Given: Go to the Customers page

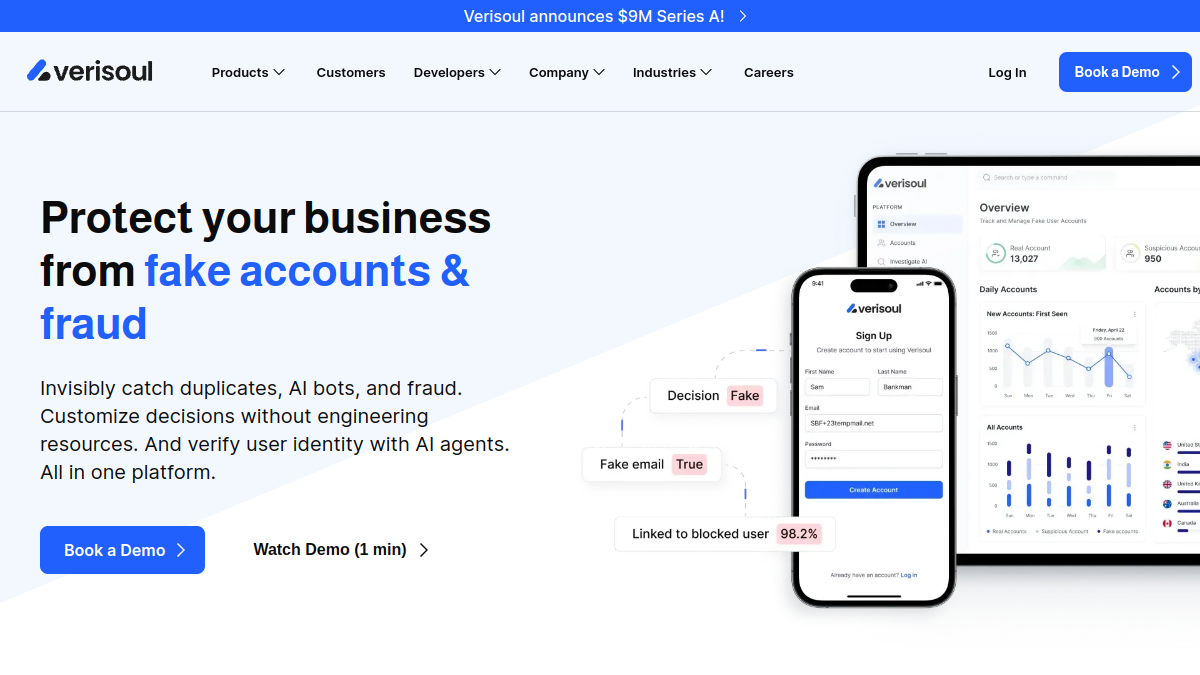Looking at the screenshot, I should 351,72.
